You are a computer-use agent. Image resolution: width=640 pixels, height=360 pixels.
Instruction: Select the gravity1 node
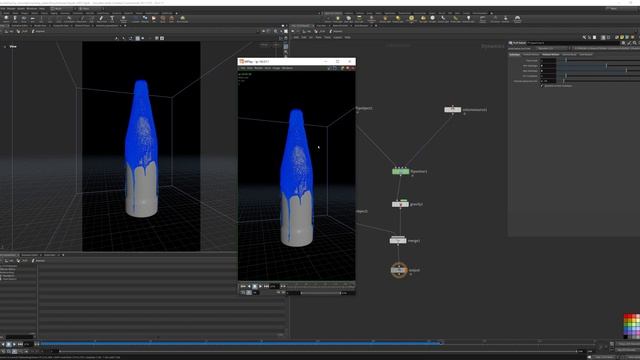click(x=400, y=204)
